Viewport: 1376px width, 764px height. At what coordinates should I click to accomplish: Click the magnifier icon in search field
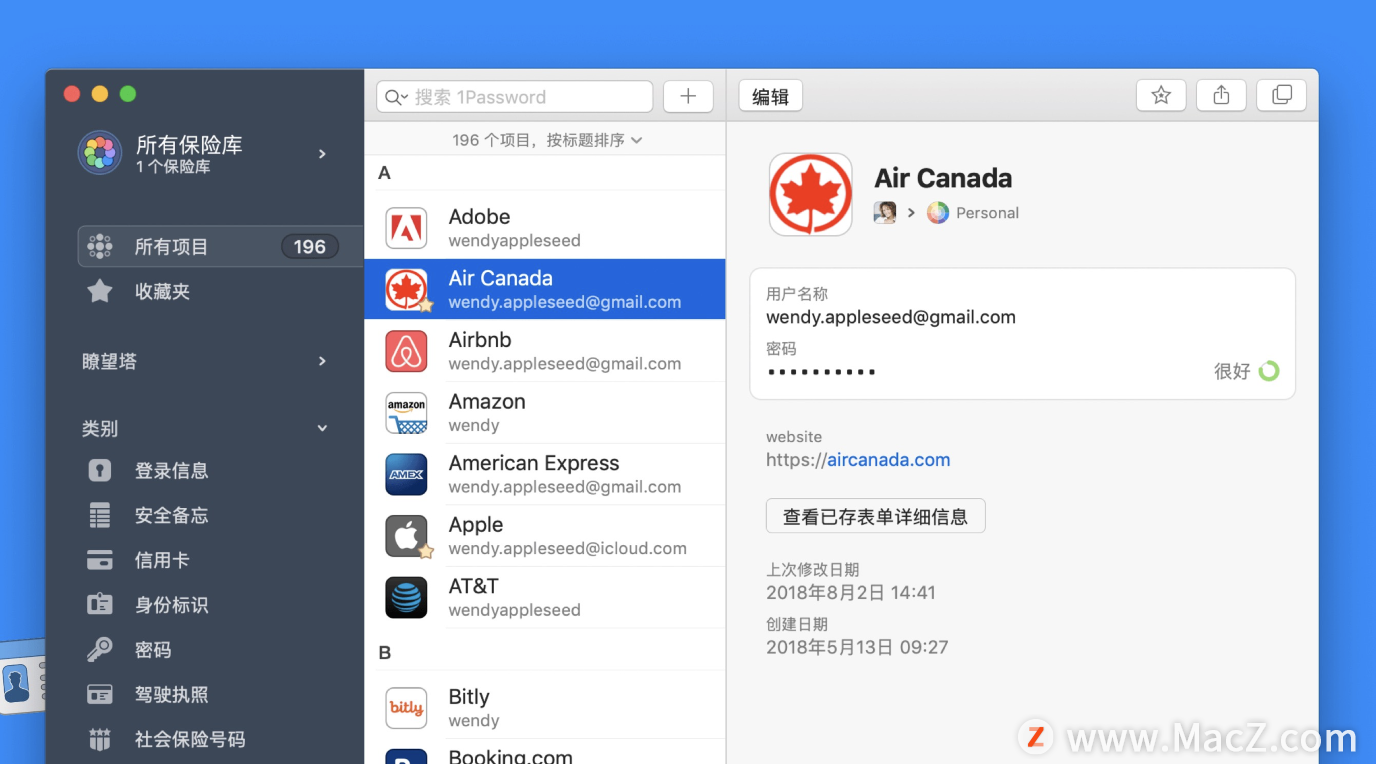tap(395, 97)
